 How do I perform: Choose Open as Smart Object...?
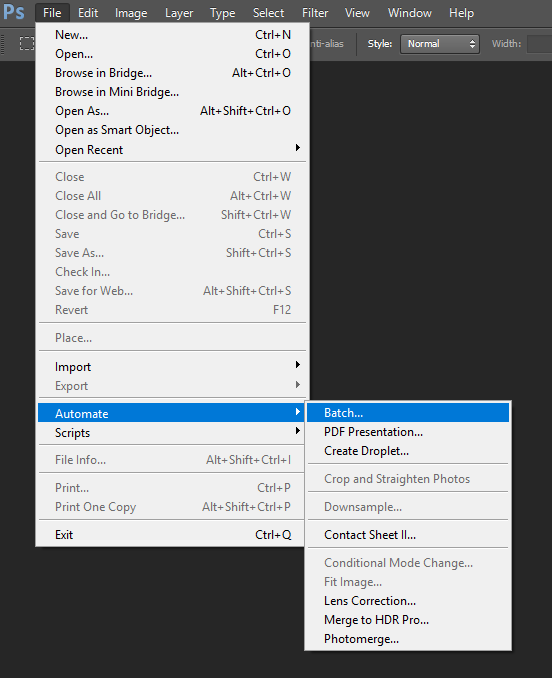pyautogui.click(x=172, y=130)
